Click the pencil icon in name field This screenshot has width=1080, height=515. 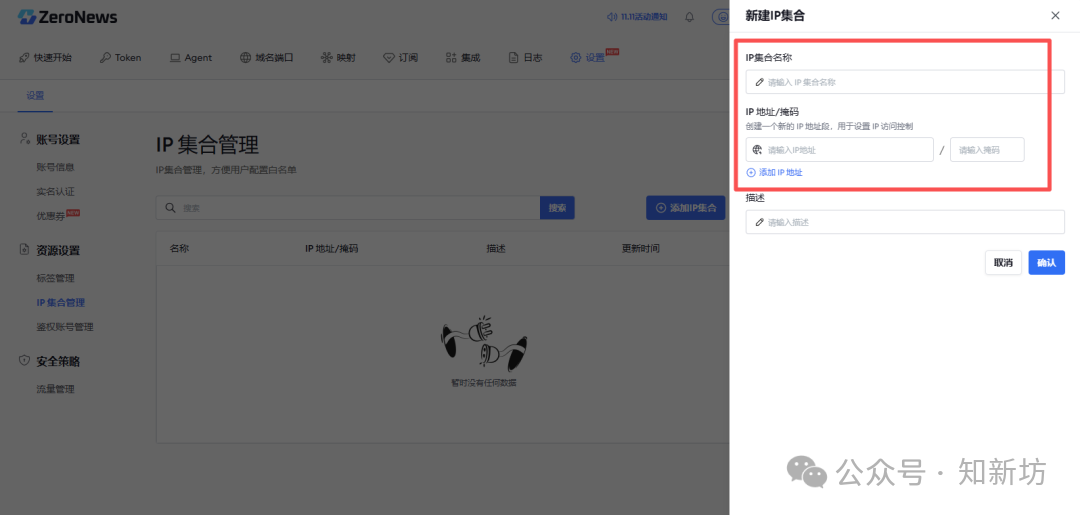(760, 82)
